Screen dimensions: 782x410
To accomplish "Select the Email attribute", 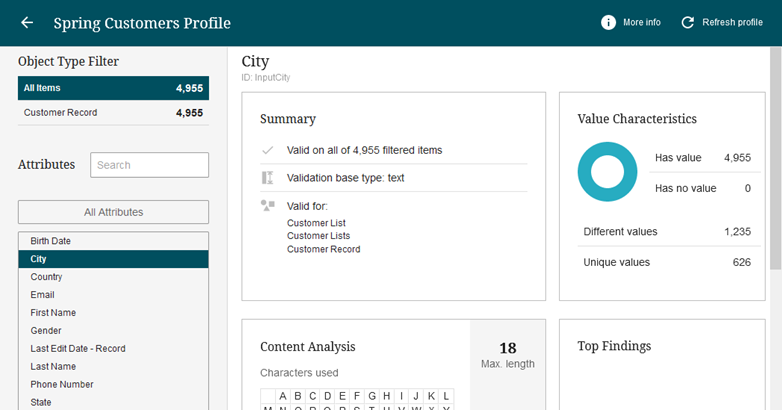I will pyautogui.click(x=113, y=295).
